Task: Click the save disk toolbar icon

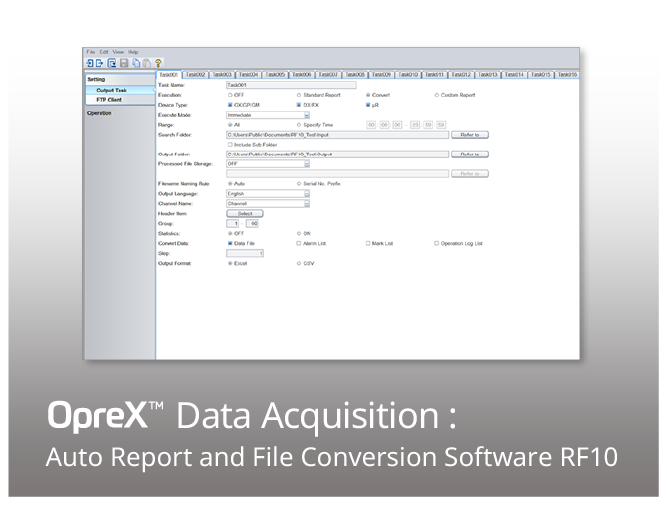Action: pos(124,63)
